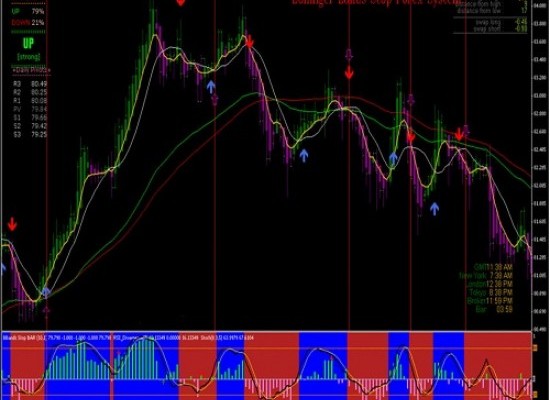This screenshot has width=550, height=400.
Task: Click the red arrow next to the rightmost vertical line
Action: [459, 134]
